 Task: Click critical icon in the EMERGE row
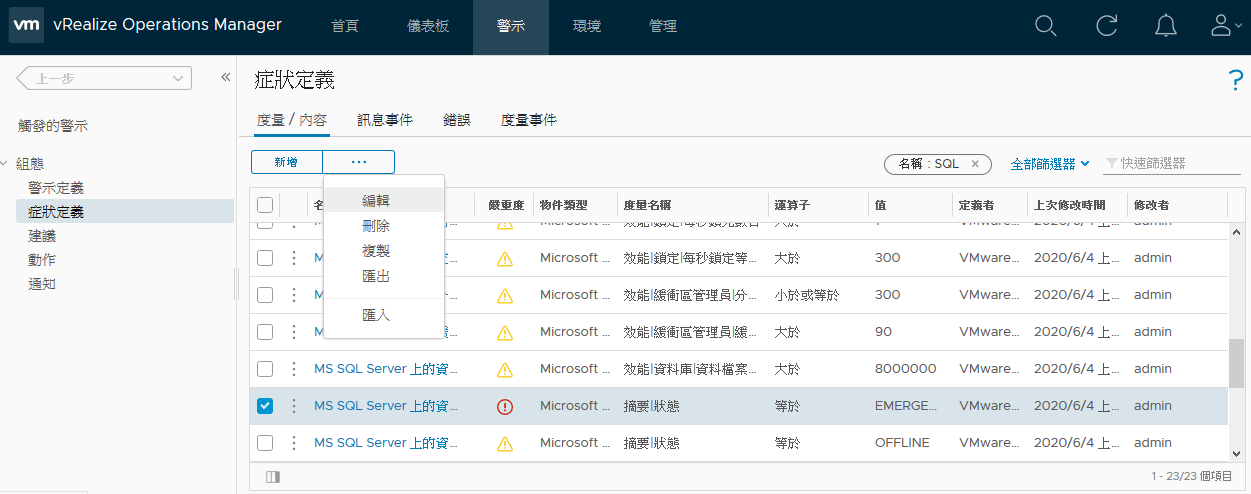tap(505, 406)
